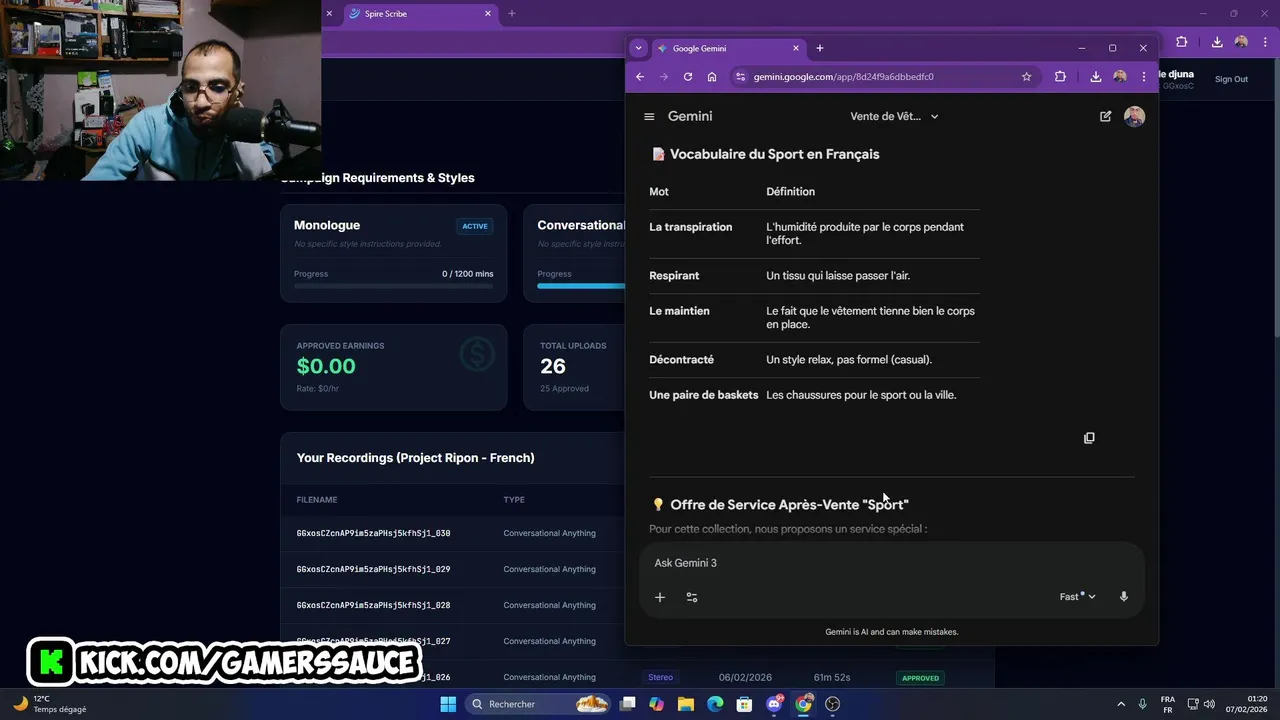This screenshot has height=720, width=1280.
Task: Select the Monologue campaign card
Action: pyautogui.click(x=393, y=253)
